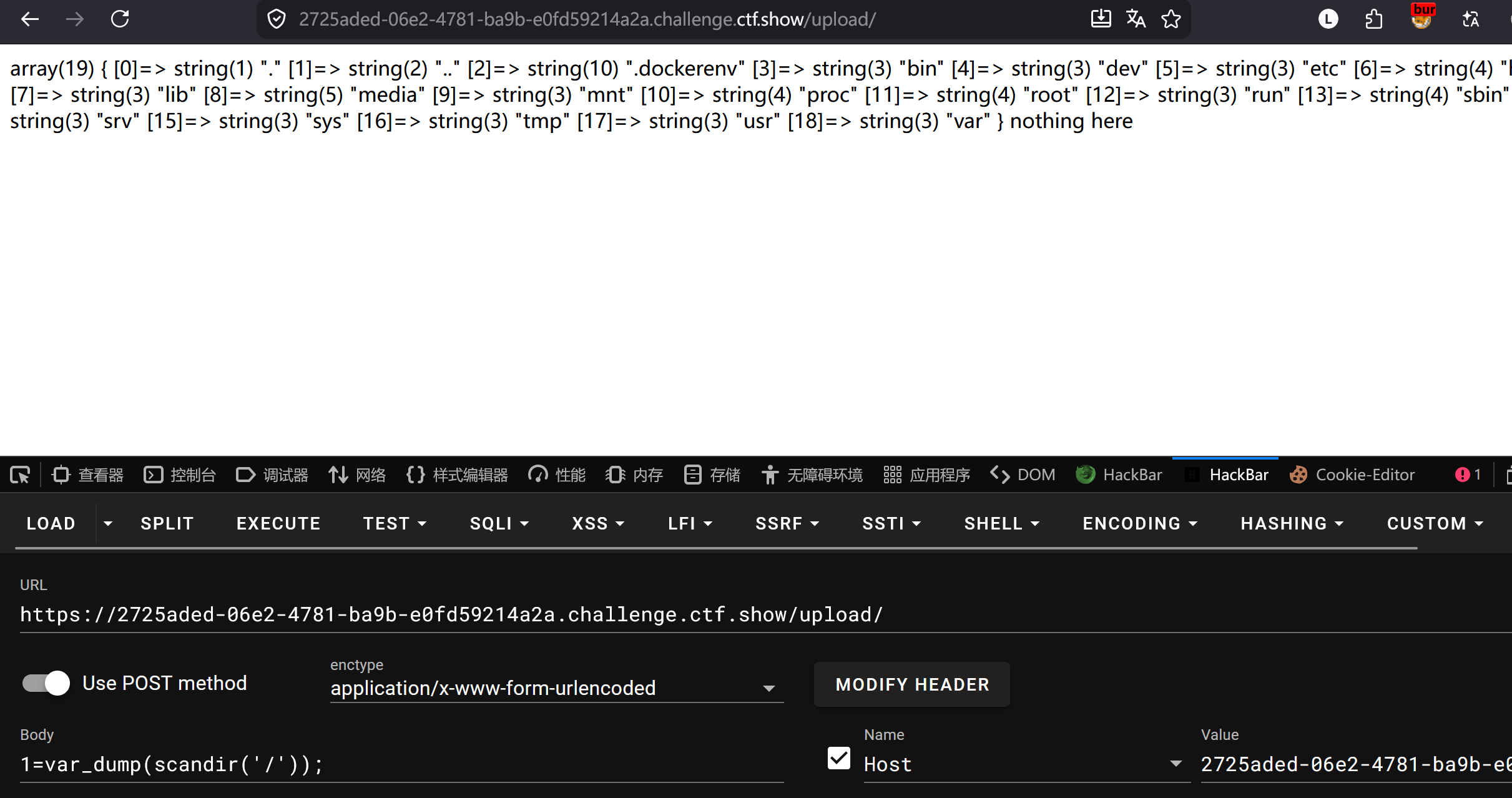Click the install/download page icon in the address bar
Screen dimensions: 1512x798
[x=1101, y=19]
